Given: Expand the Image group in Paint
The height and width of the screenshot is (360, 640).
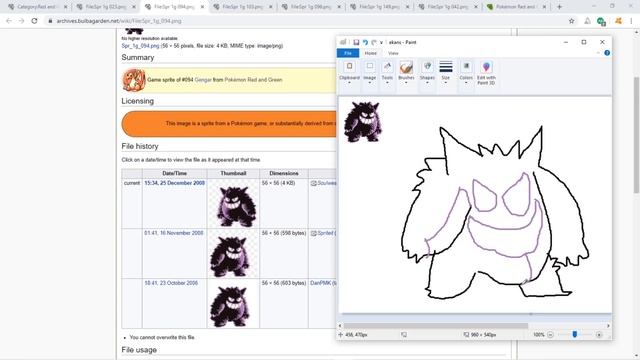Looking at the screenshot, I should (x=369, y=73).
